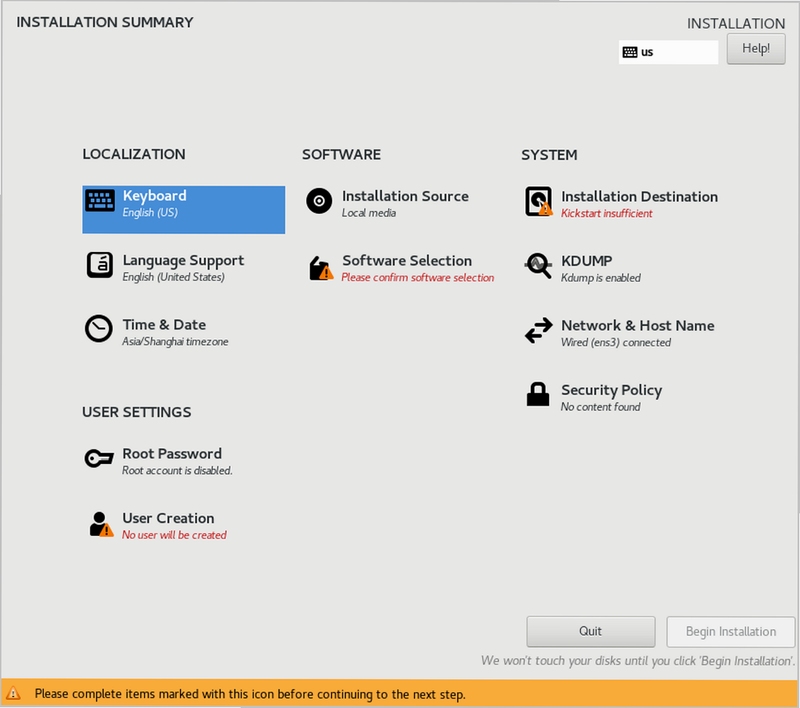This screenshot has width=800, height=708.
Task: Click 'No user will be created' text
Action: (x=174, y=535)
